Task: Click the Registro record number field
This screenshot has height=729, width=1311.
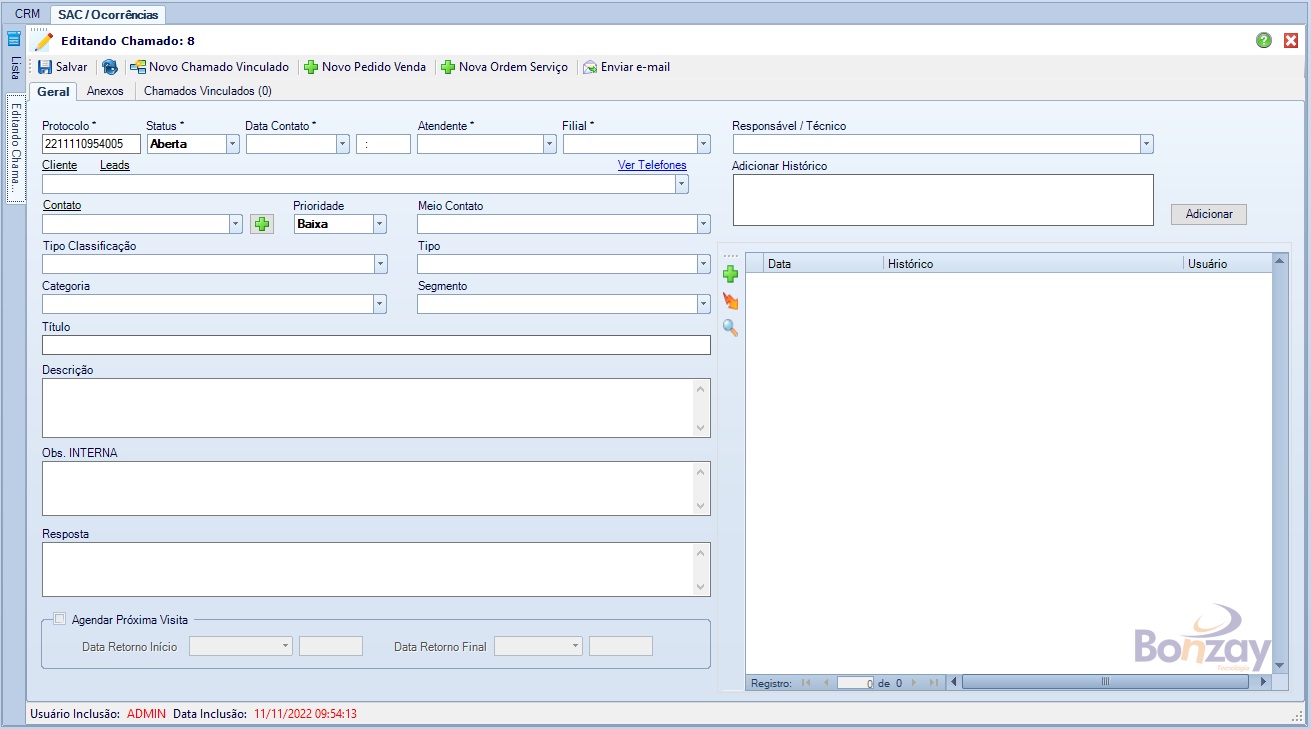Action: (x=856, y=683)
